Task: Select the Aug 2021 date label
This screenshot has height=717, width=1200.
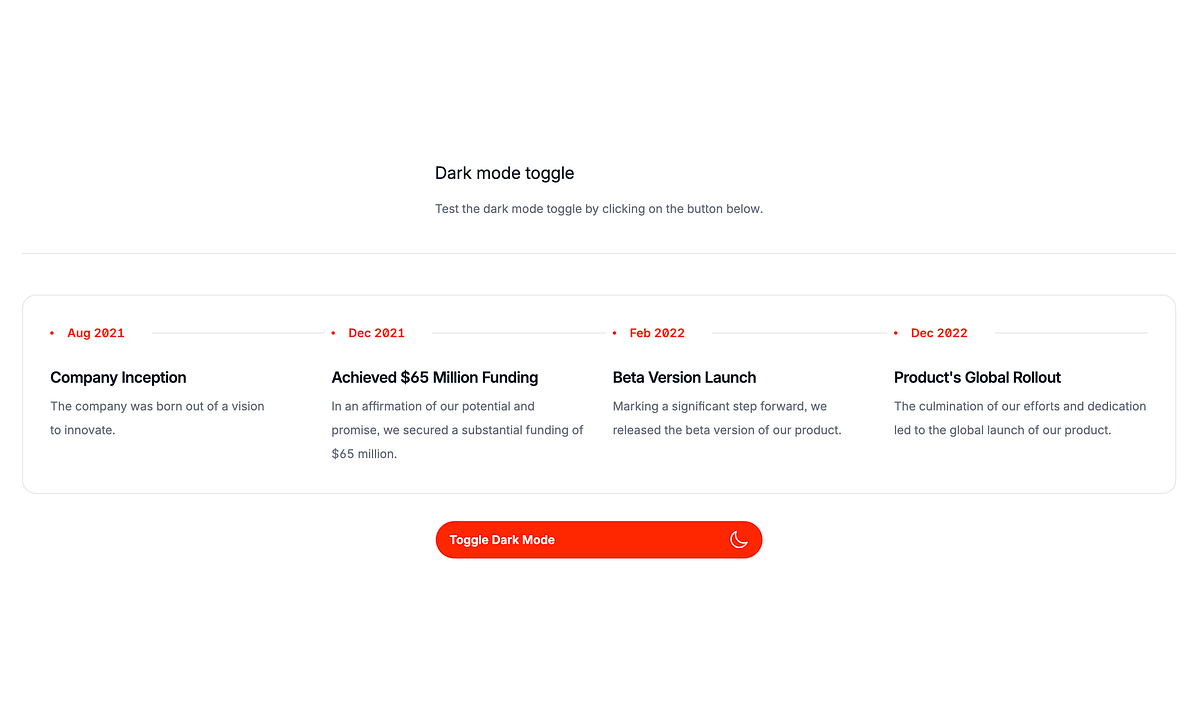Action: point(95,333)
